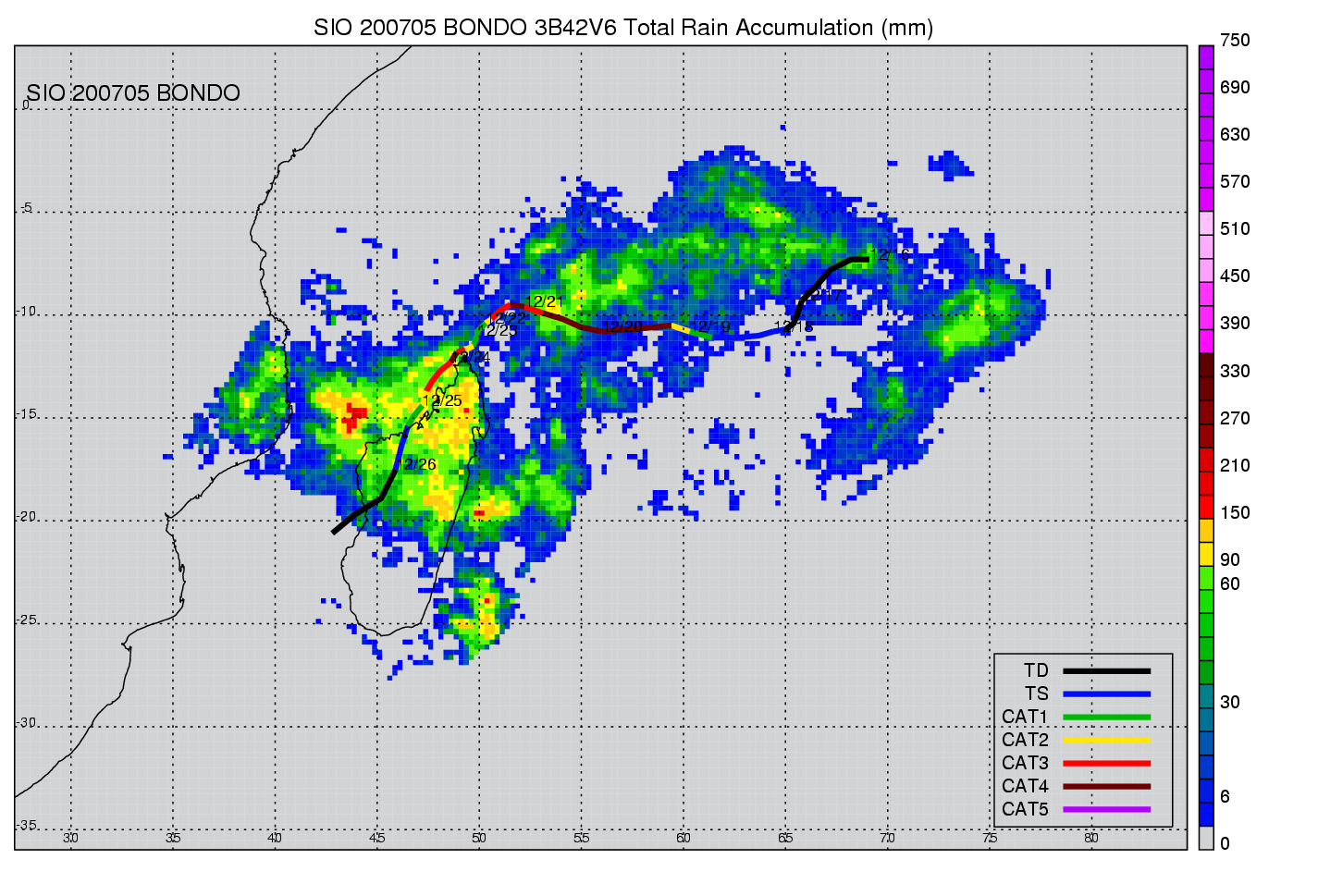Click the 12/16 track date marker
This screenshot has height=896, width=1318.
click(x=890, y=255)
